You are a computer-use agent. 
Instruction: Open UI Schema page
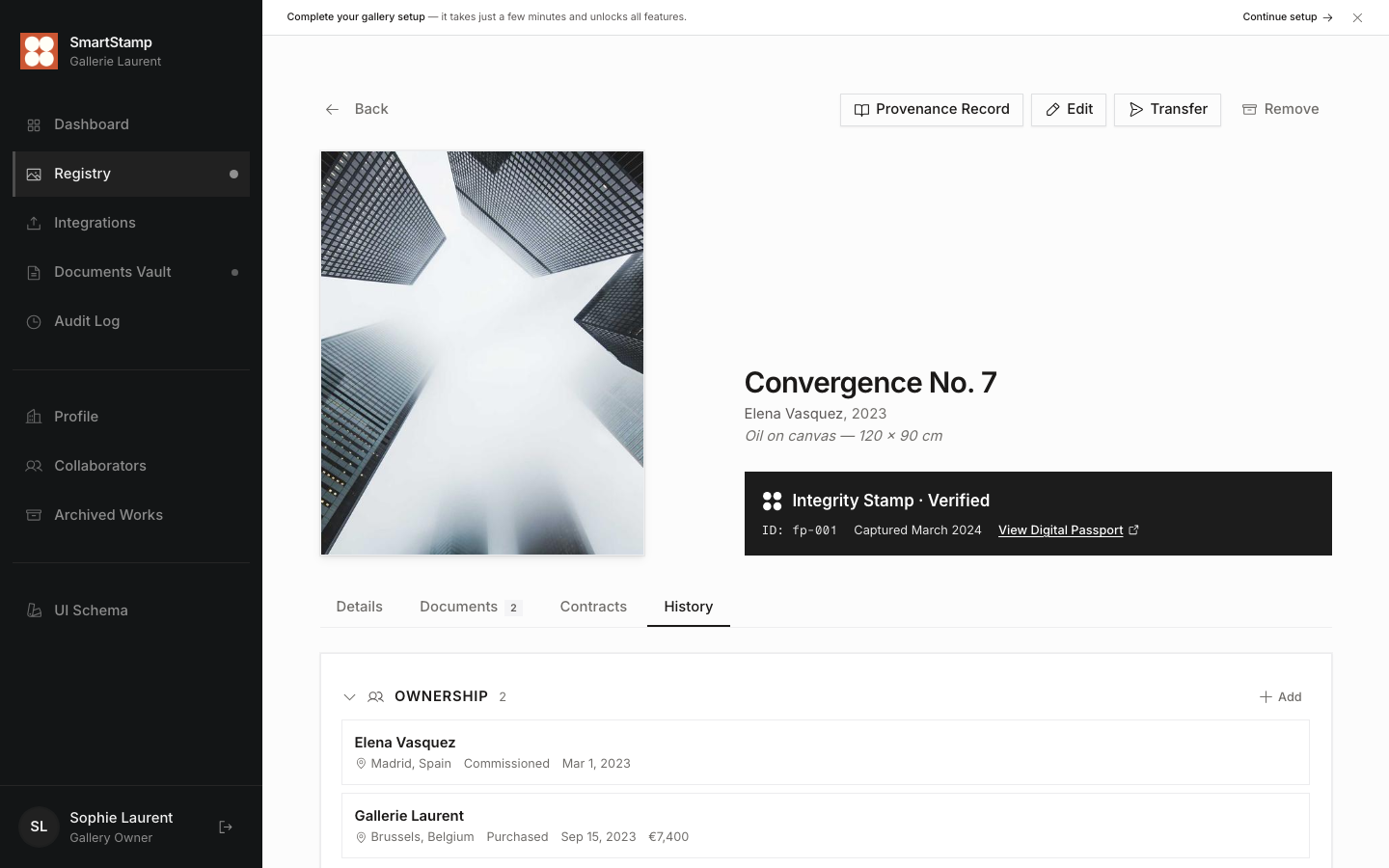tap(131, 610)
